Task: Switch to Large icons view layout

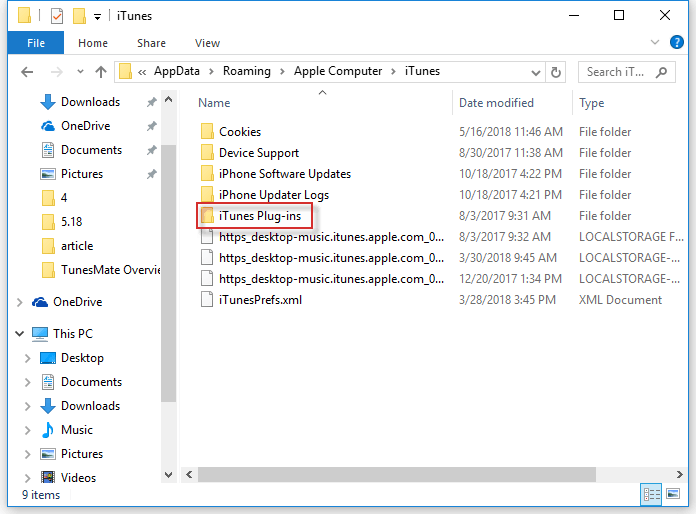Action: (x=673, y=494)
